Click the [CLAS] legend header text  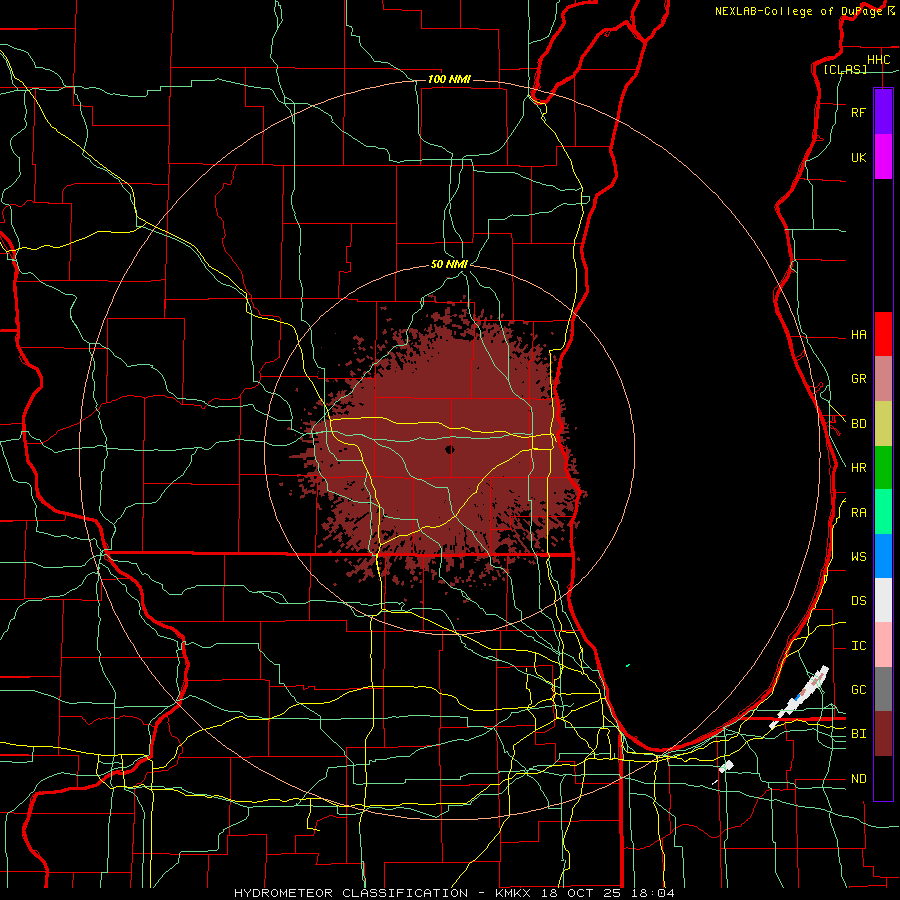[x=845, y=69]
